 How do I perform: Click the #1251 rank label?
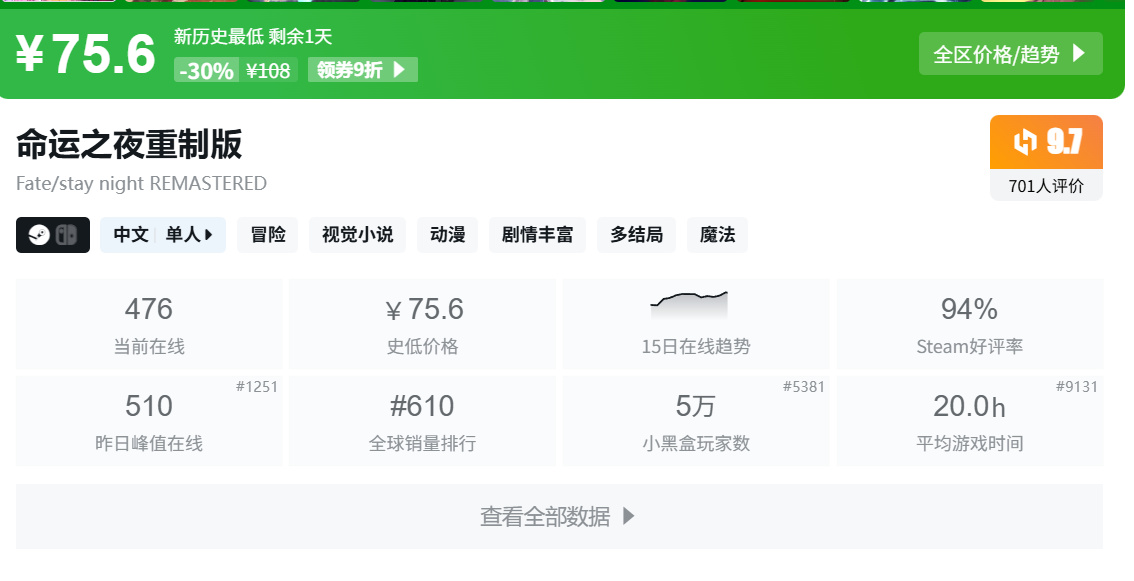coord(257,386)
